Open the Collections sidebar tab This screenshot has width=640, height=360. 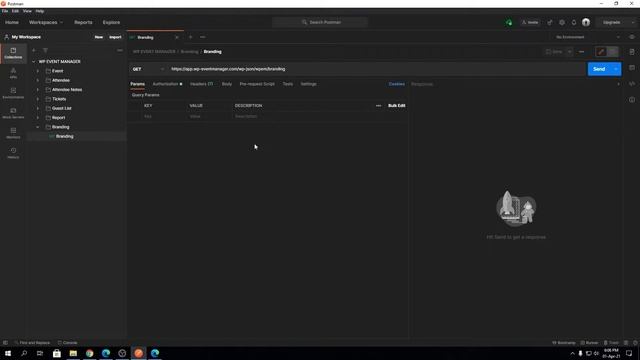click(x=13, y=53)
